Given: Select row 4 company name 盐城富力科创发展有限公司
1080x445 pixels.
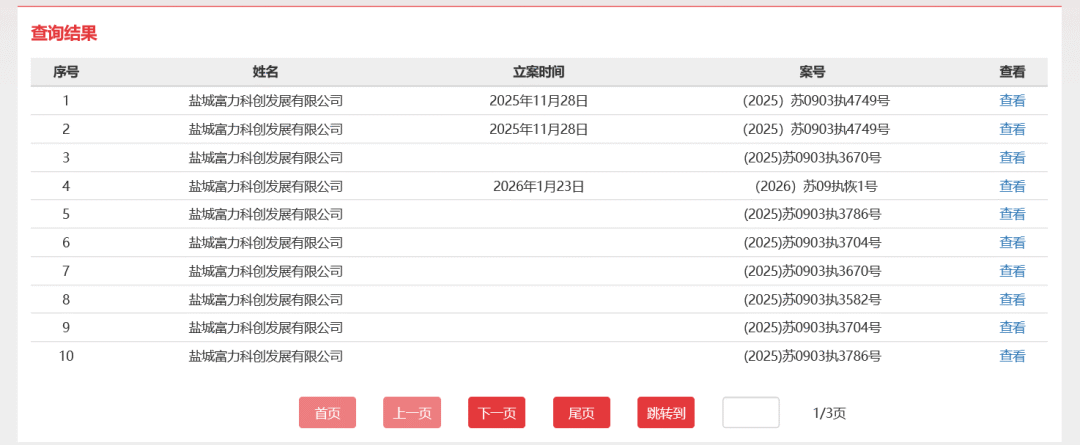Looking at the screenshot, I should click(x=265, y=186).
